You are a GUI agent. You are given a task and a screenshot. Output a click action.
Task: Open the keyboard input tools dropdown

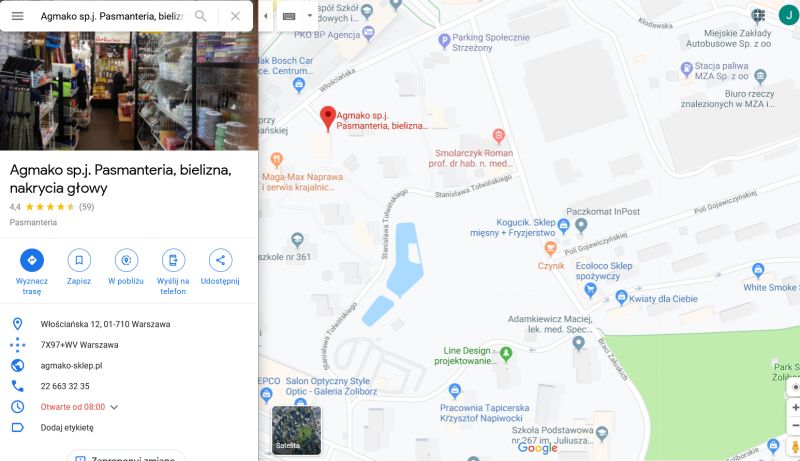pyautogui.click(x=309, y=16)
